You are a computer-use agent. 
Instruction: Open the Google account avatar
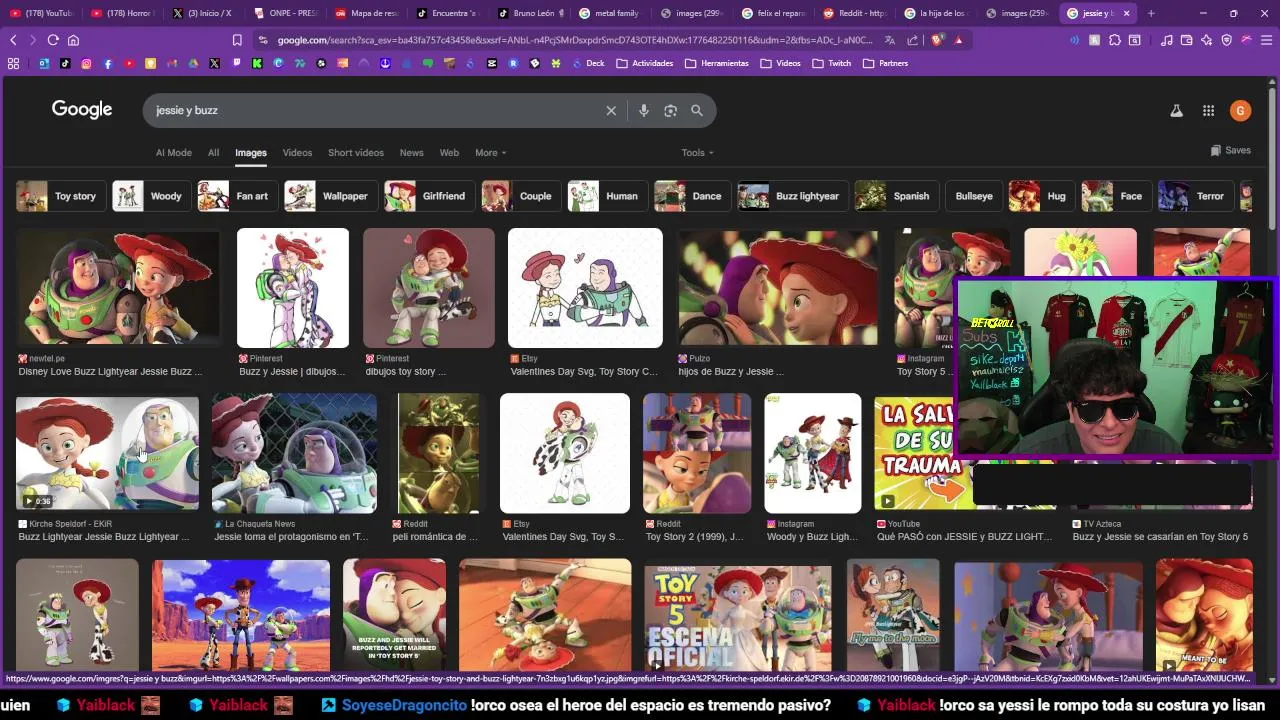1241,111
